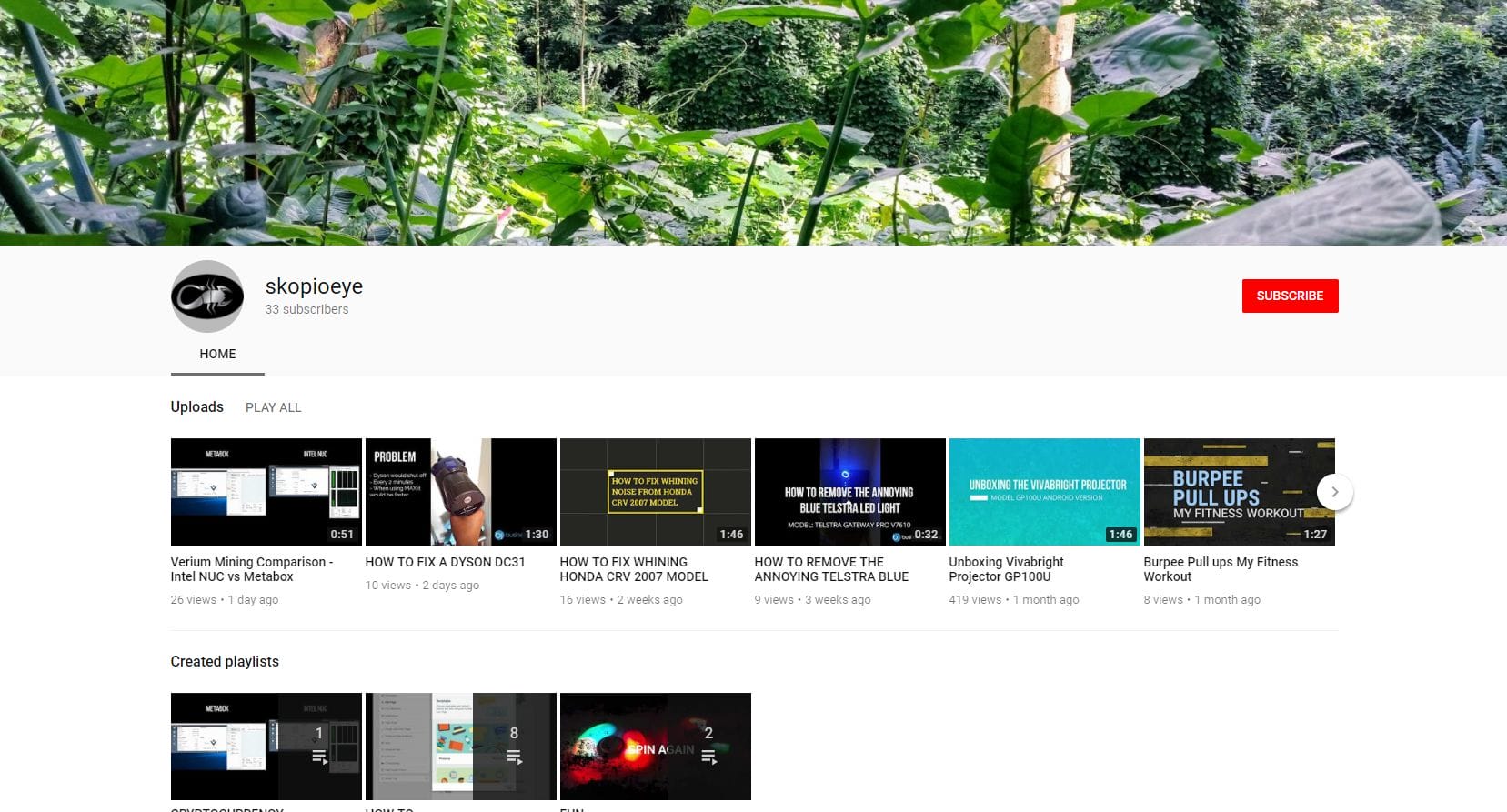Click playlist icon on the 8-video playlist
The width and height of the screenshot is (1507, 812).
pos(514,757)
